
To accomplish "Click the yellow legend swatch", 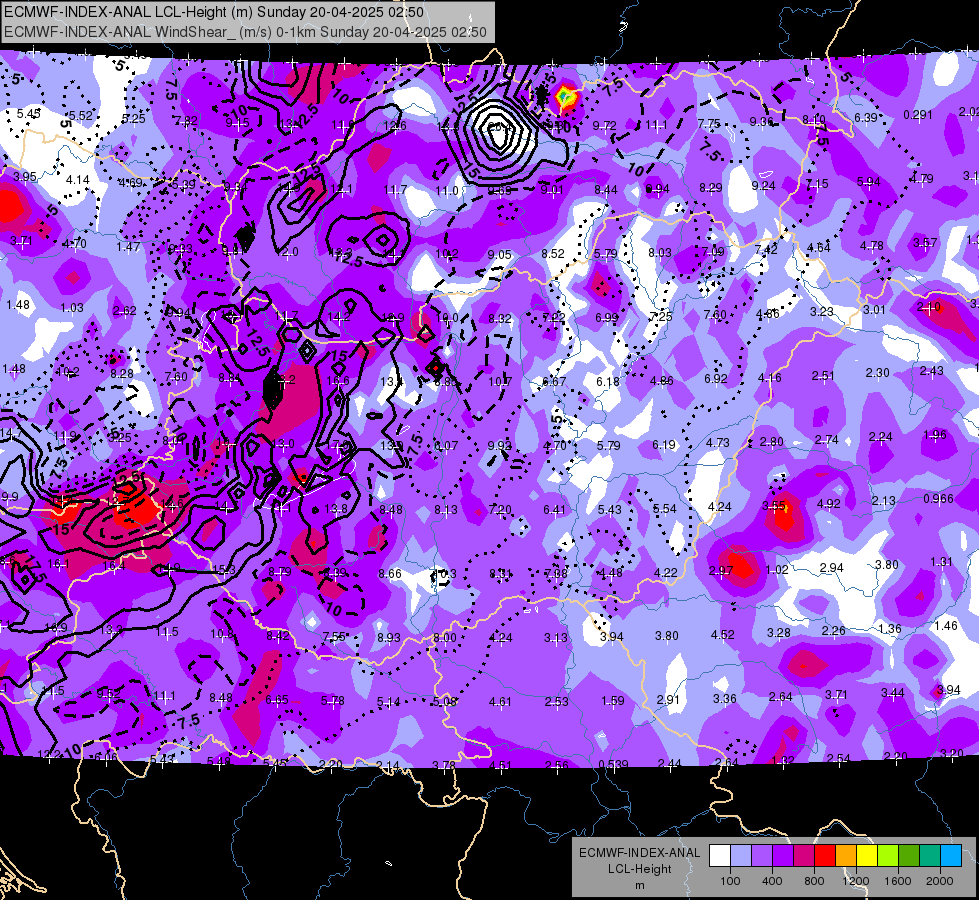I will coord(867,856).
